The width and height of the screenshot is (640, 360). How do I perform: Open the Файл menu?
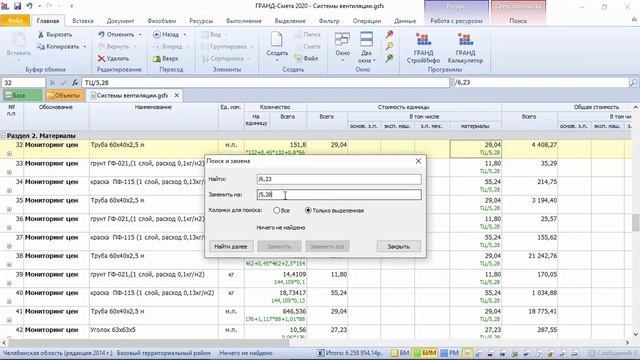point(15,20)
